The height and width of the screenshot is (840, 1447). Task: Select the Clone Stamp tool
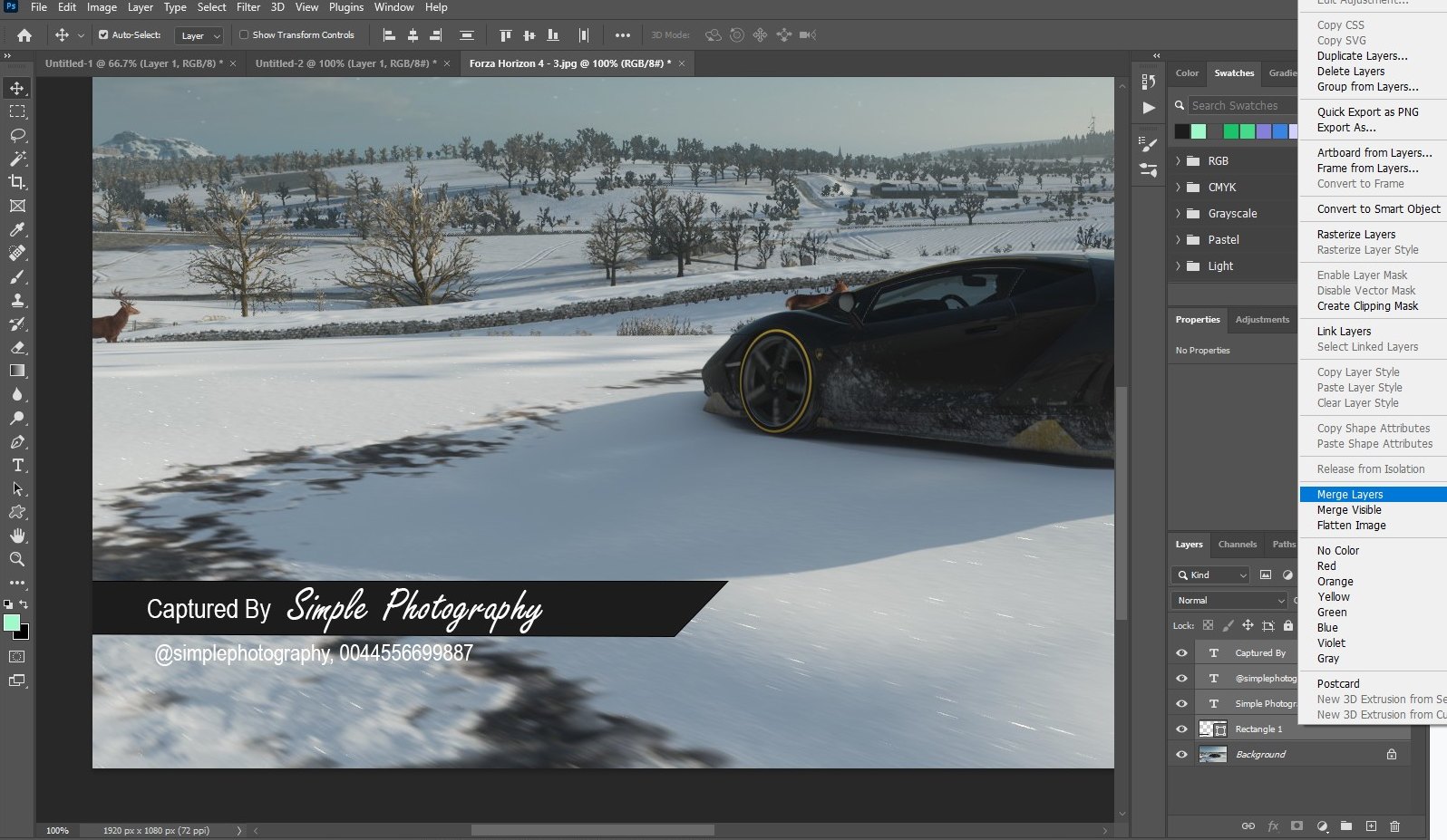point(17,300)
